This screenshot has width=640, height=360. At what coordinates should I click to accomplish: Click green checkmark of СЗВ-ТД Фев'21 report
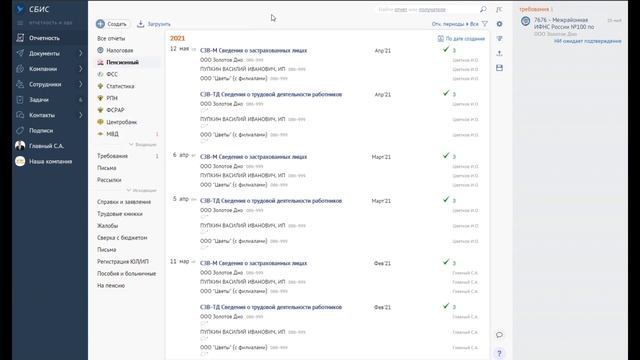446,306
